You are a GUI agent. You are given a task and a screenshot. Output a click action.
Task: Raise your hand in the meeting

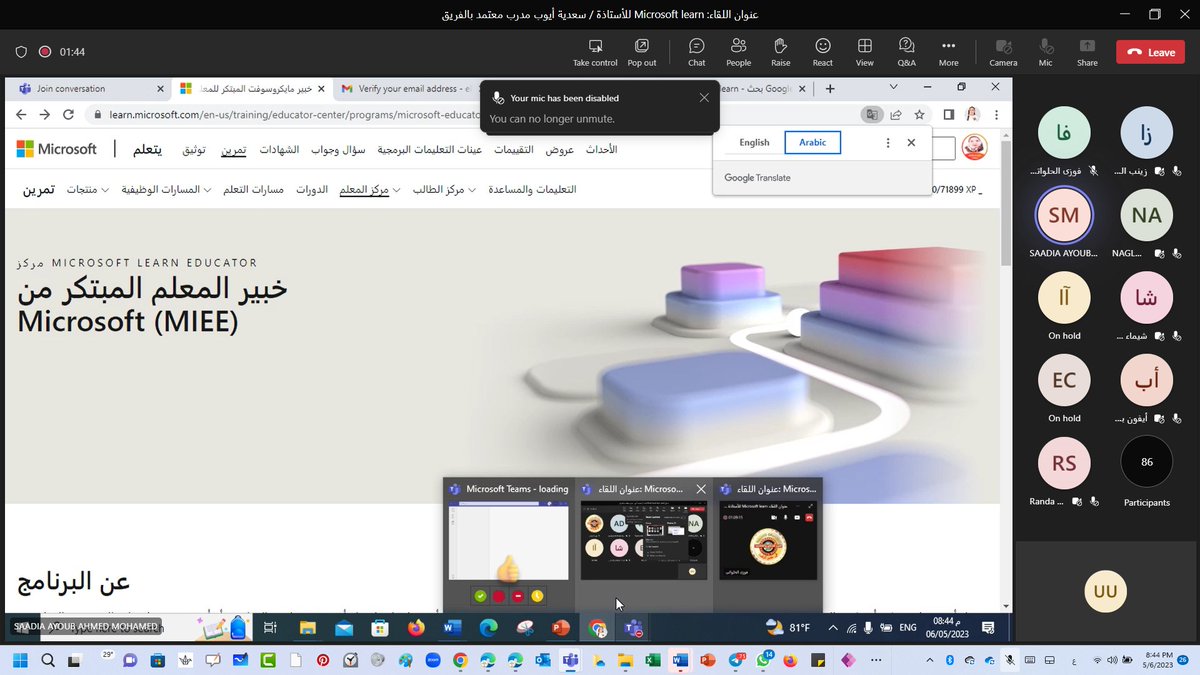(x=780, y=52)
